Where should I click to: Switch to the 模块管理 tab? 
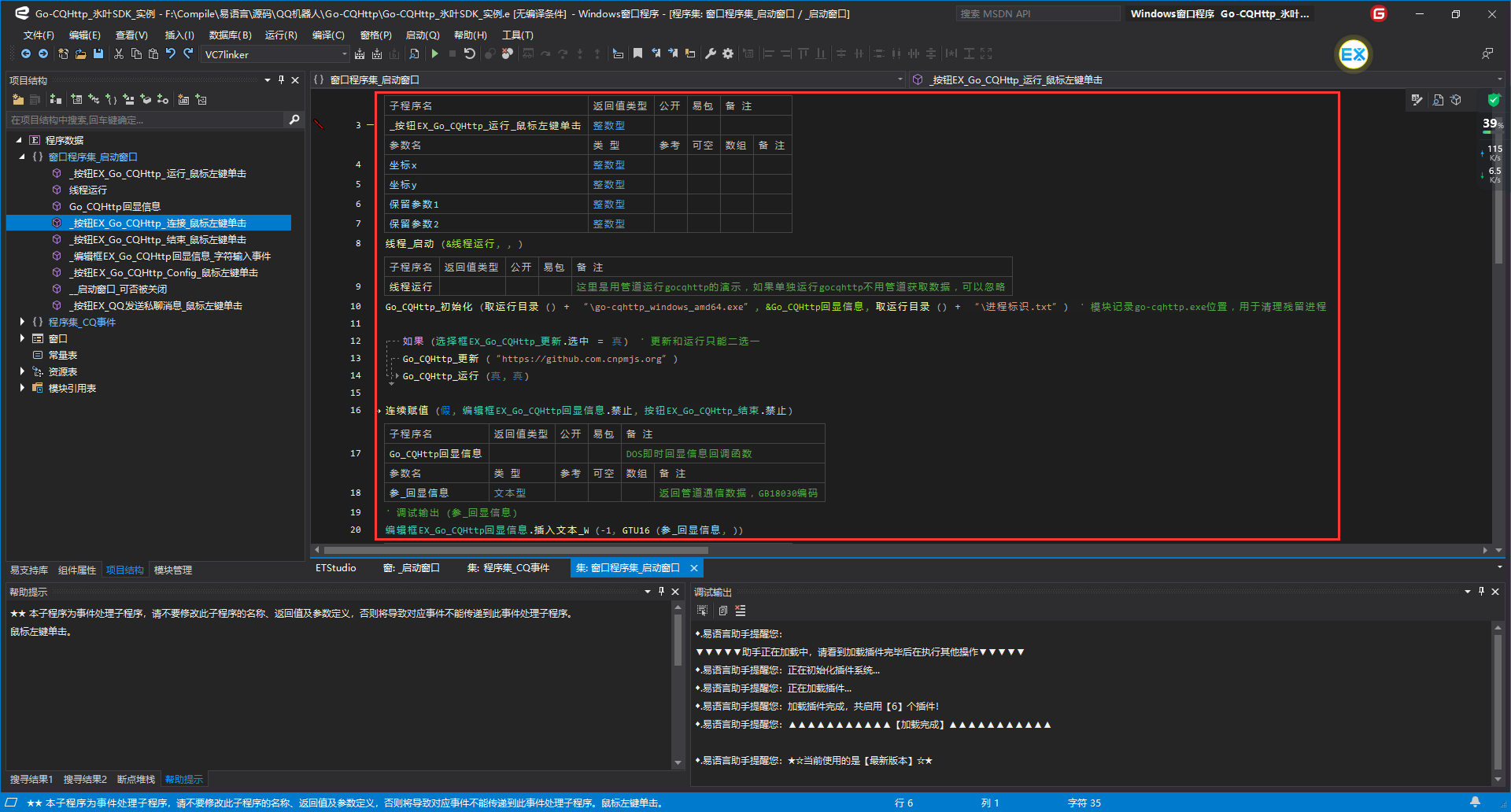pyautogui.click(x=173, y=570)
